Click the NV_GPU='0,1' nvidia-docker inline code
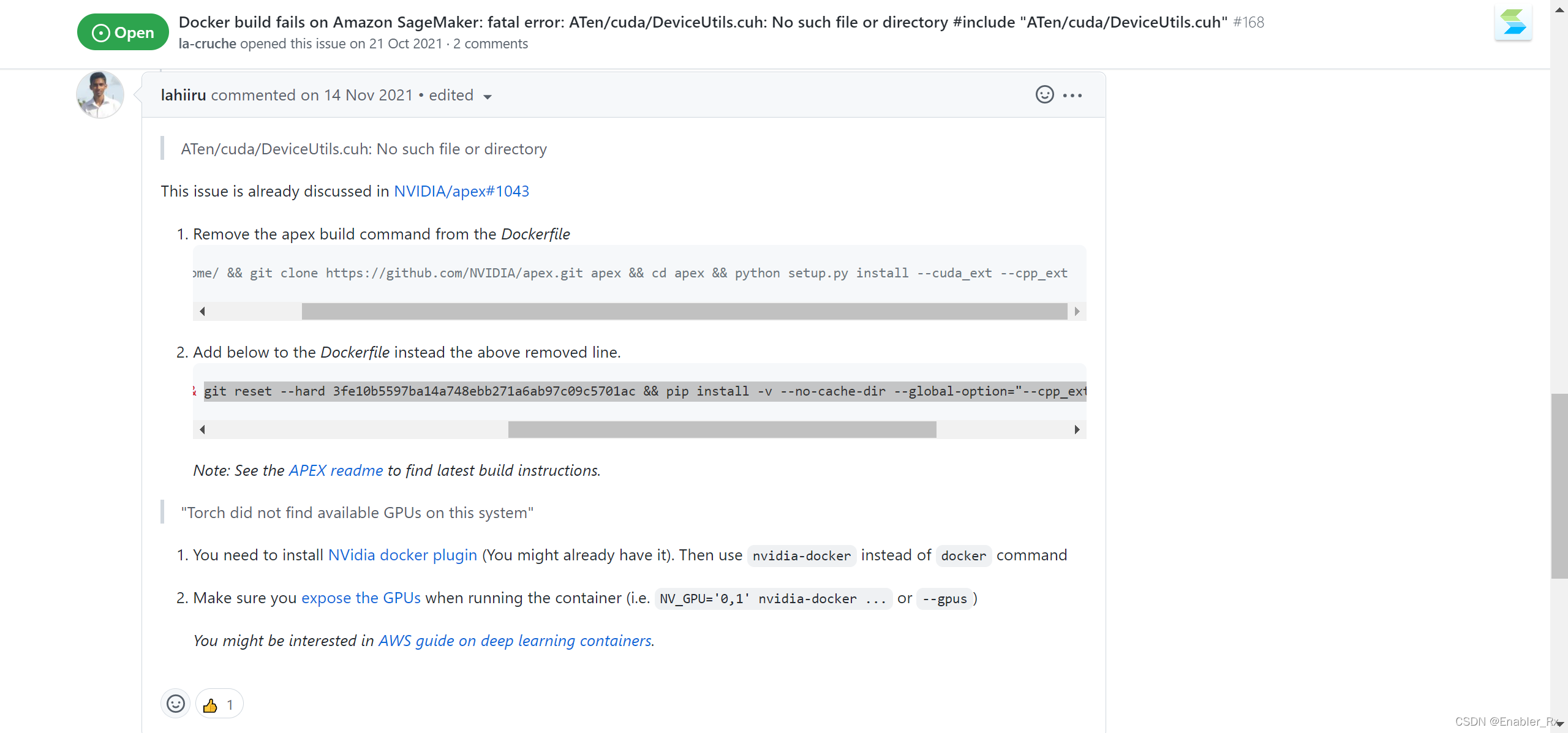 pos(773,599)
